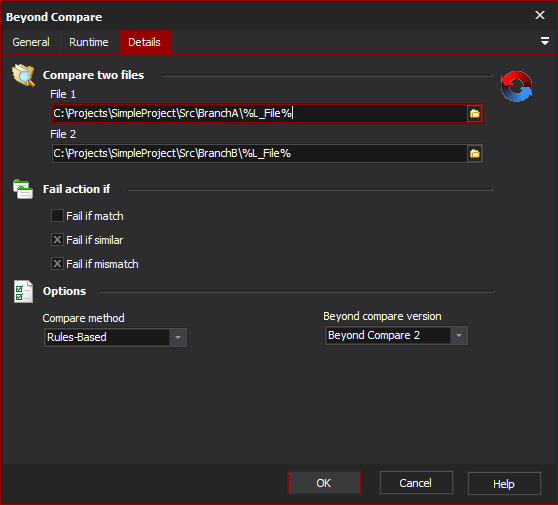Open the tab overflow menu icon
This screenshot has height=505, width=558.
544,41
